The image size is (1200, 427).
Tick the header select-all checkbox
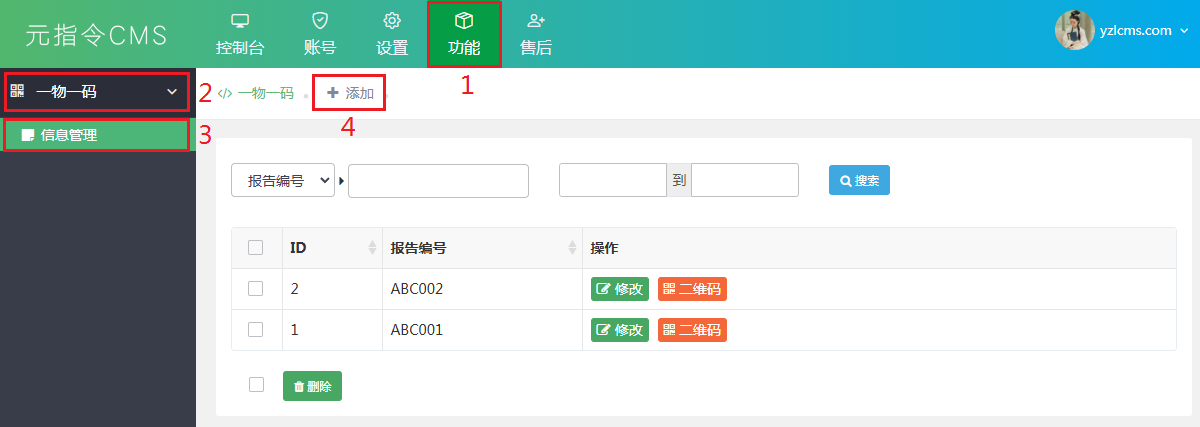(255, 248)
